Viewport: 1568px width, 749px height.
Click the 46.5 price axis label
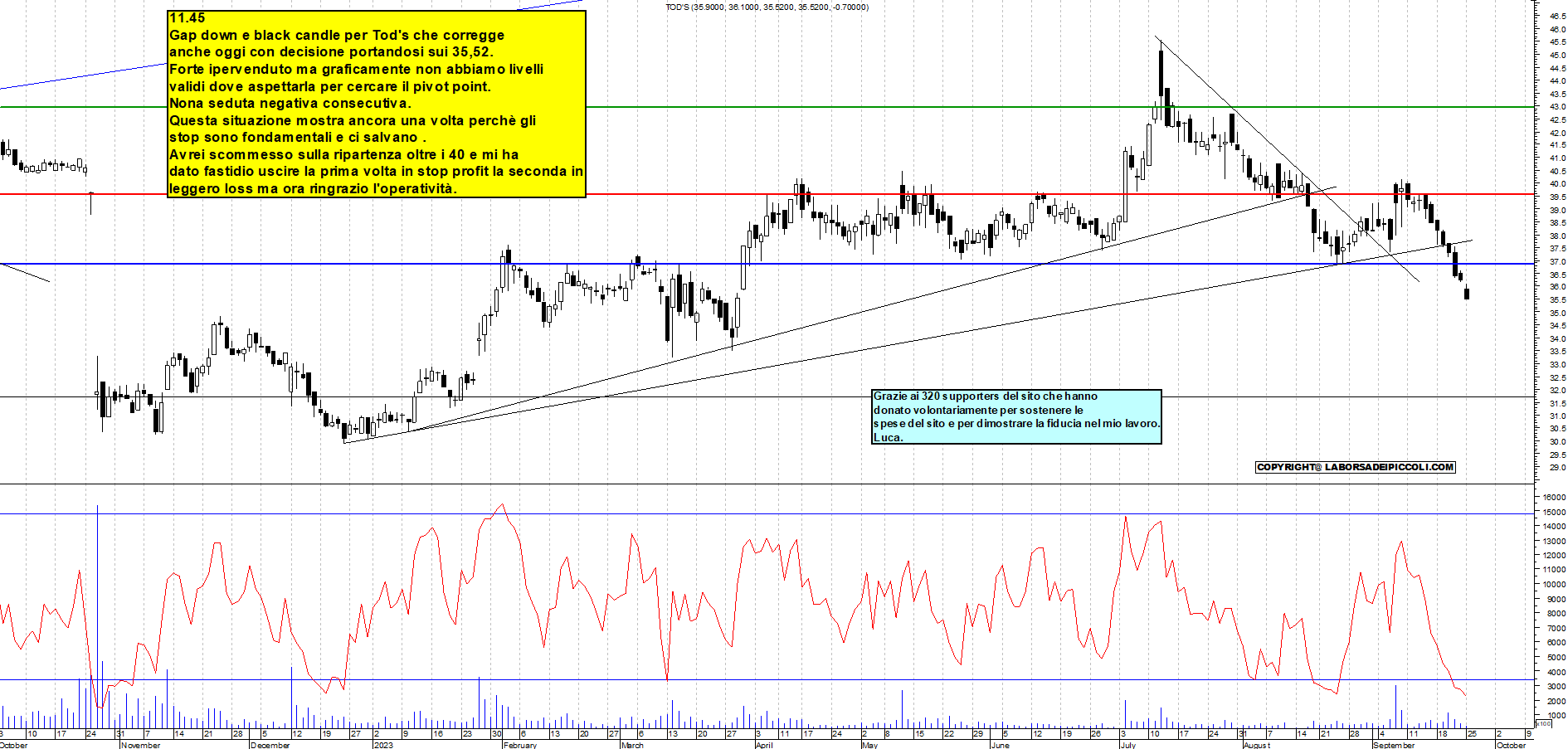[x=1557, y=16]
